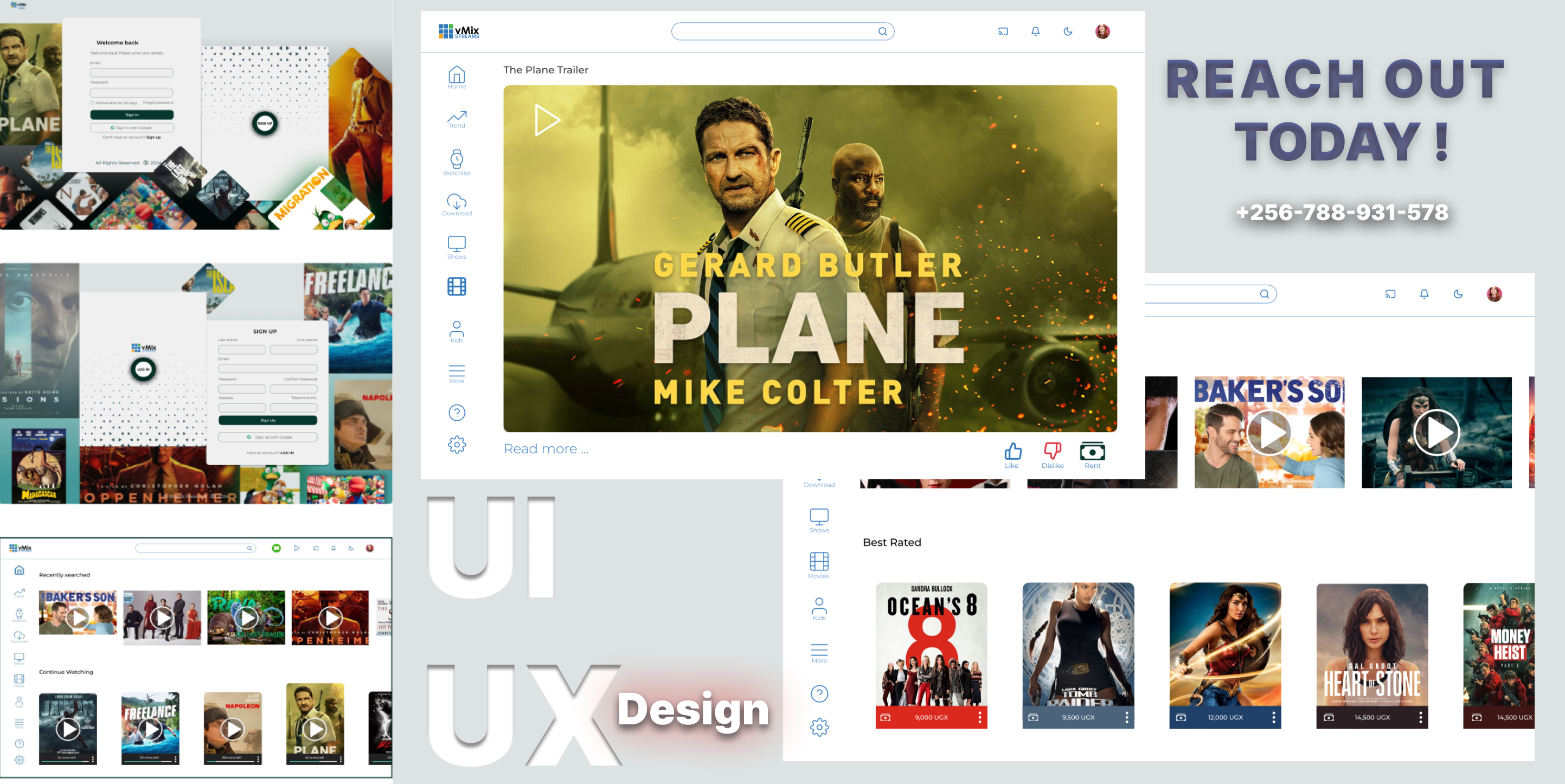This screenshot has width=1565, height=784.
Task: Select Movies in the lower-right sidebar
Action: click(x=819, y=565)
